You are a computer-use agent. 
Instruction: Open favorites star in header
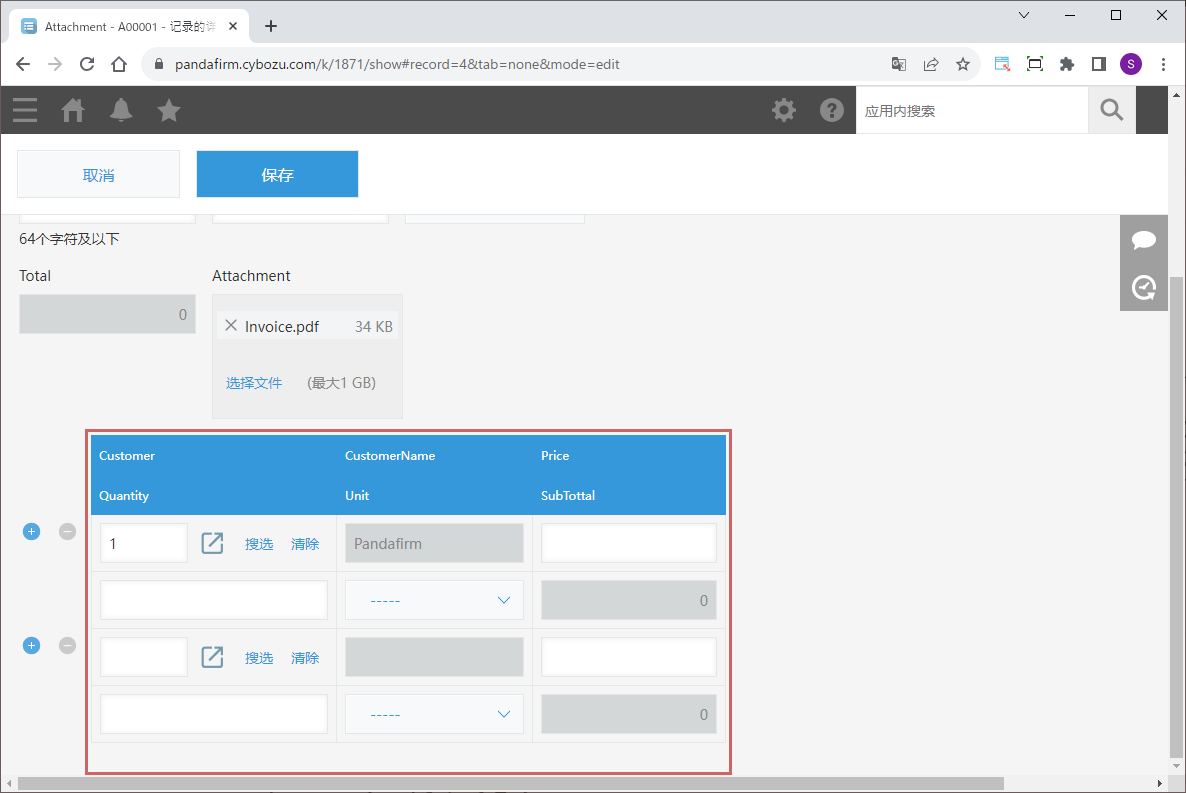169,110
